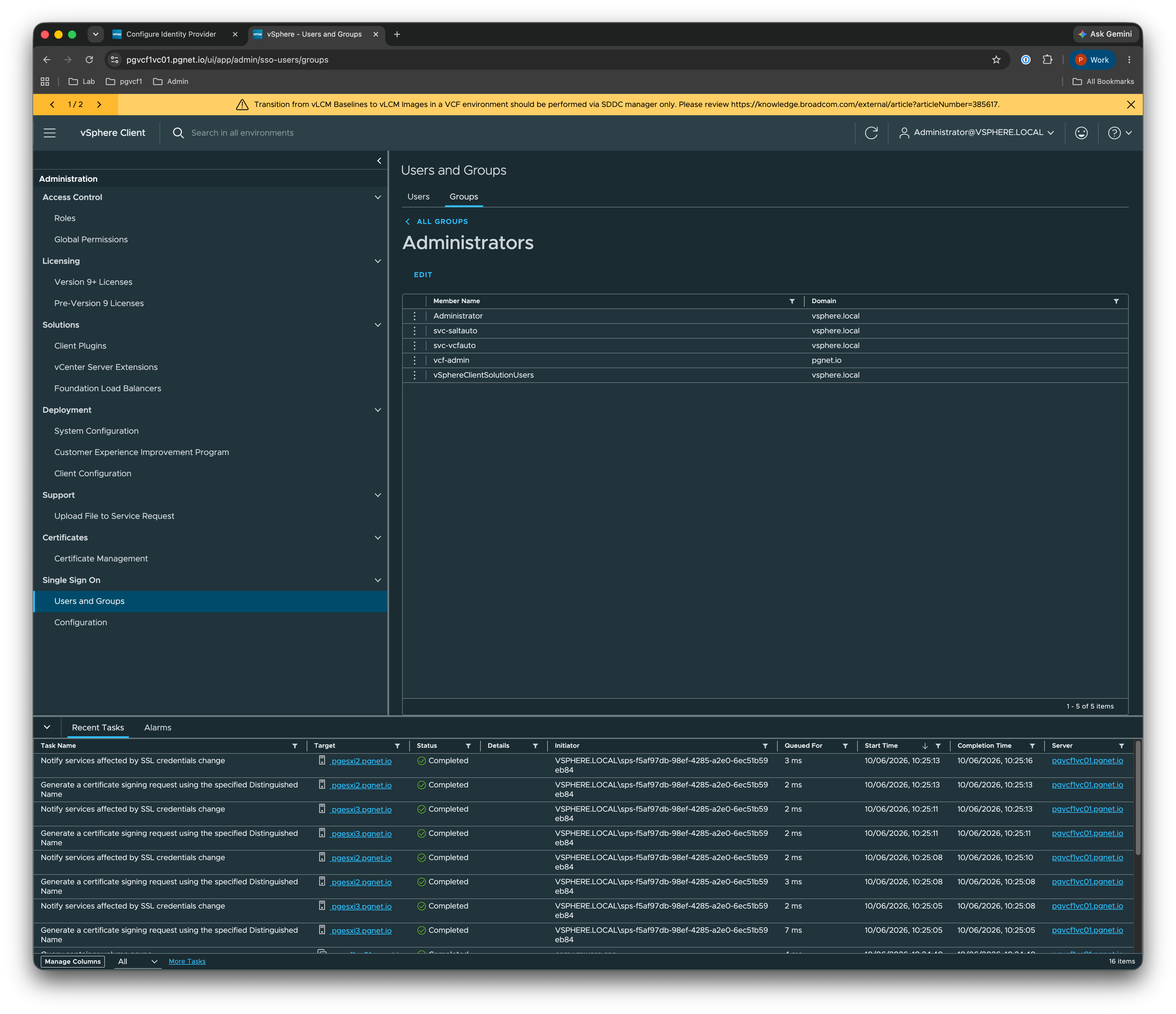Open the vSphere Client hamburger menu

(x=50, y=133)
